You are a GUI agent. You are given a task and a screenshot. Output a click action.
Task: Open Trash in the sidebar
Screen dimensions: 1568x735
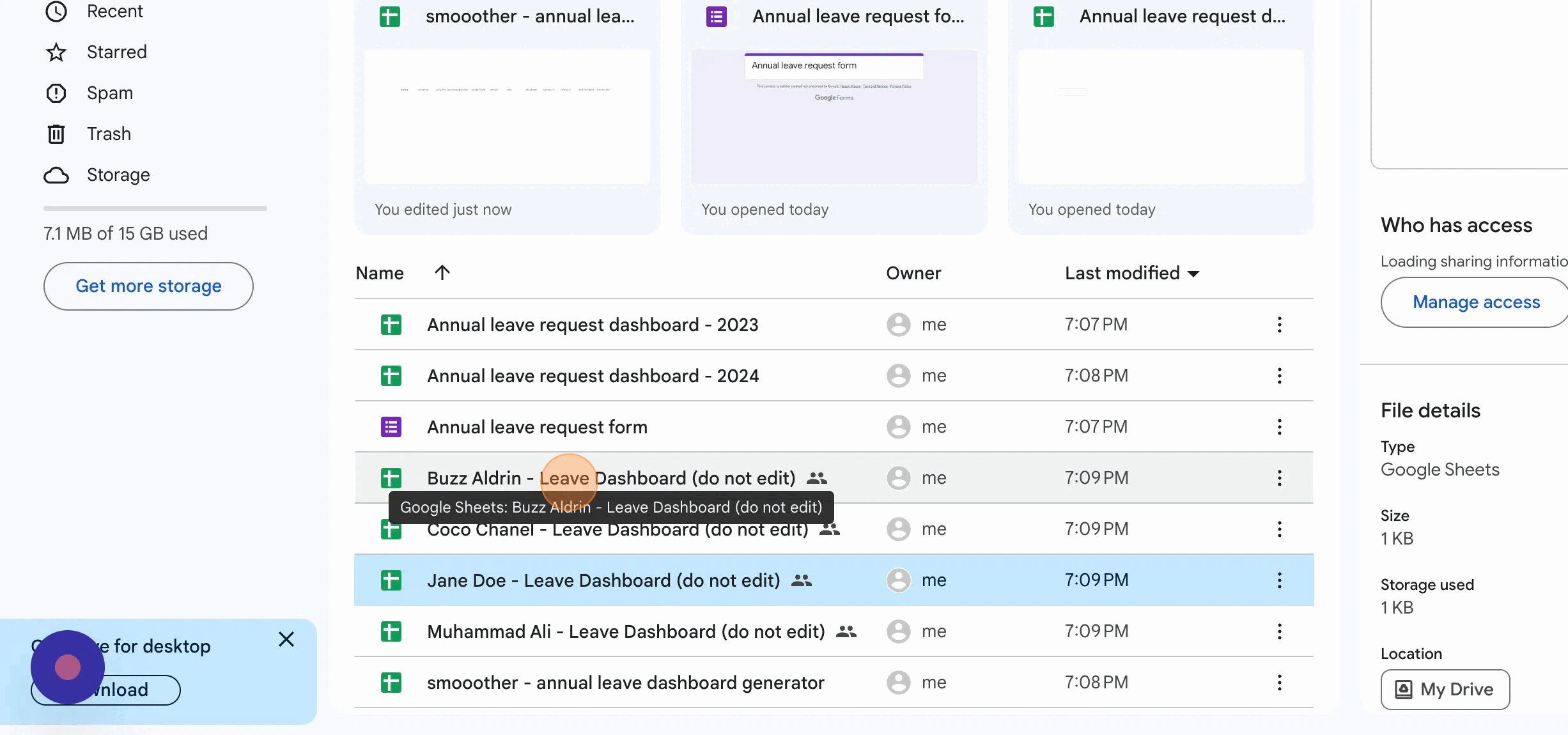109,134
